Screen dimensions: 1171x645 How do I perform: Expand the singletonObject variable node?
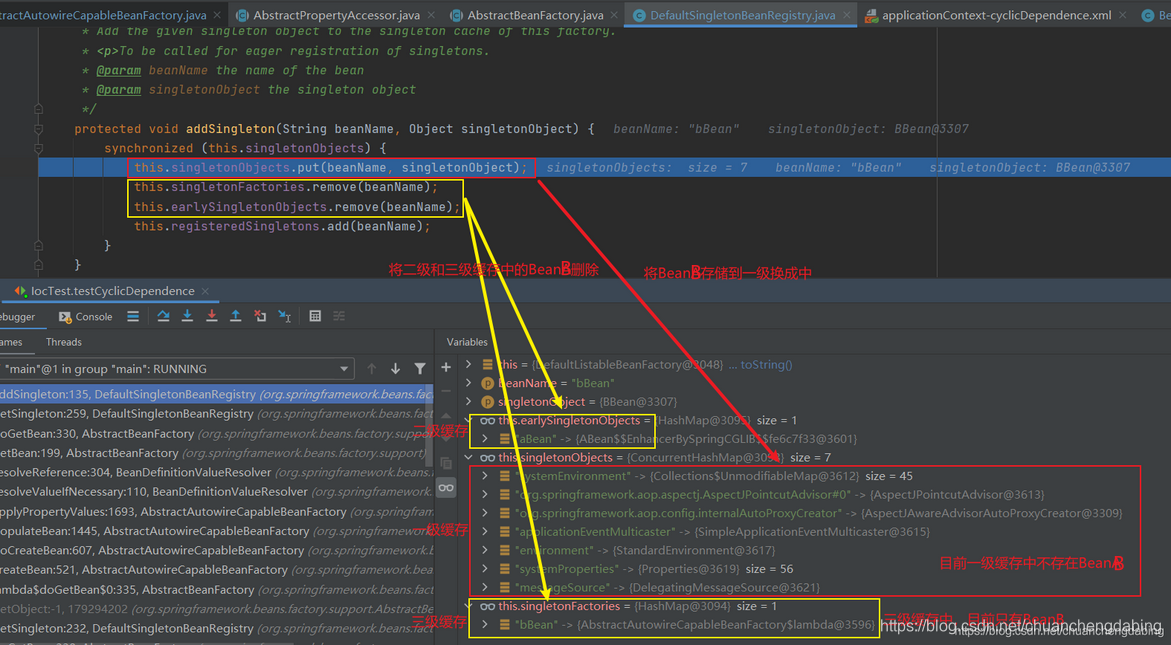tap(468, 402)
